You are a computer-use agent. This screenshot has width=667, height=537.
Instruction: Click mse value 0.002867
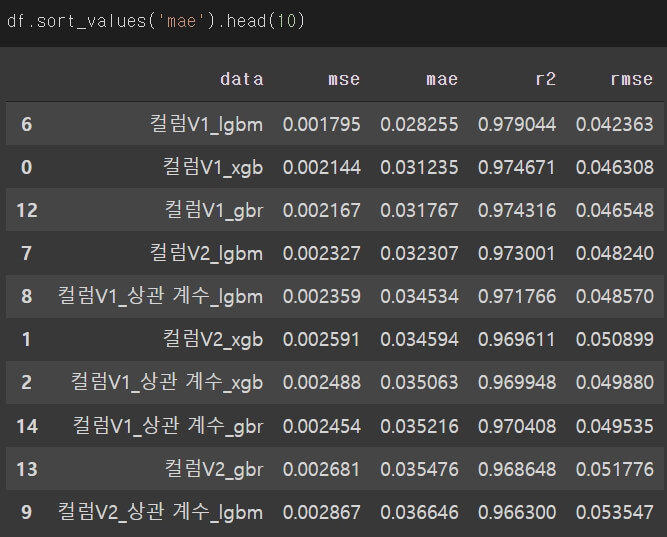(x=322, y=512)
